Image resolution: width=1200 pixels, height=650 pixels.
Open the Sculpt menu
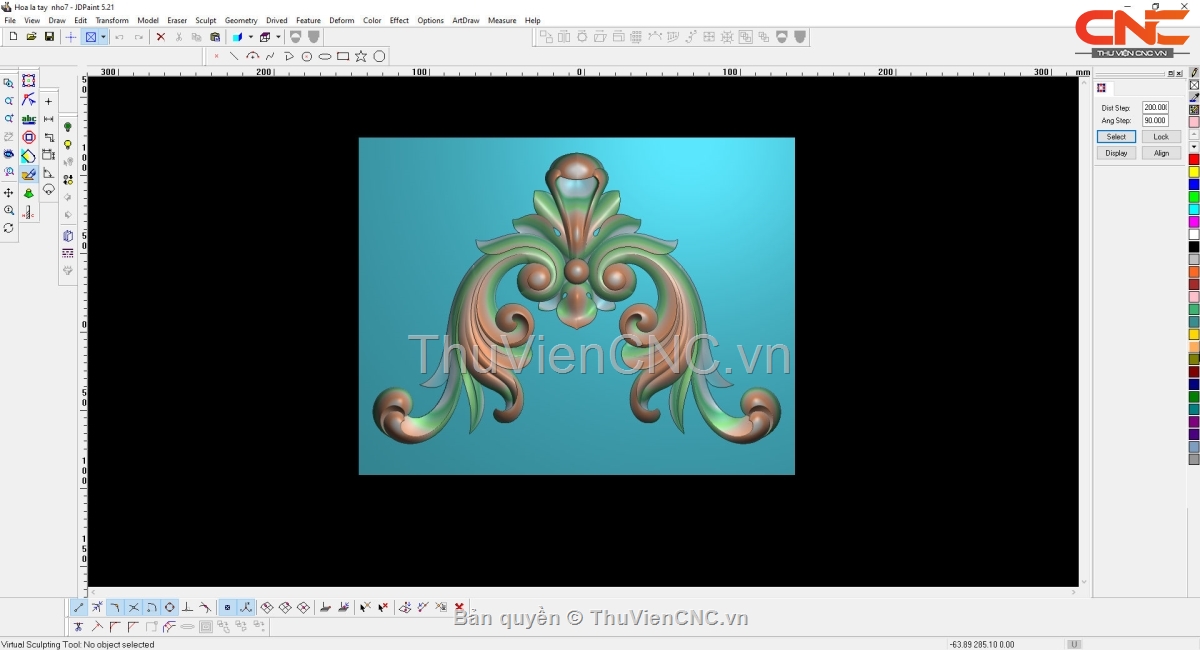pyautogui.click(x=205, y=20)
